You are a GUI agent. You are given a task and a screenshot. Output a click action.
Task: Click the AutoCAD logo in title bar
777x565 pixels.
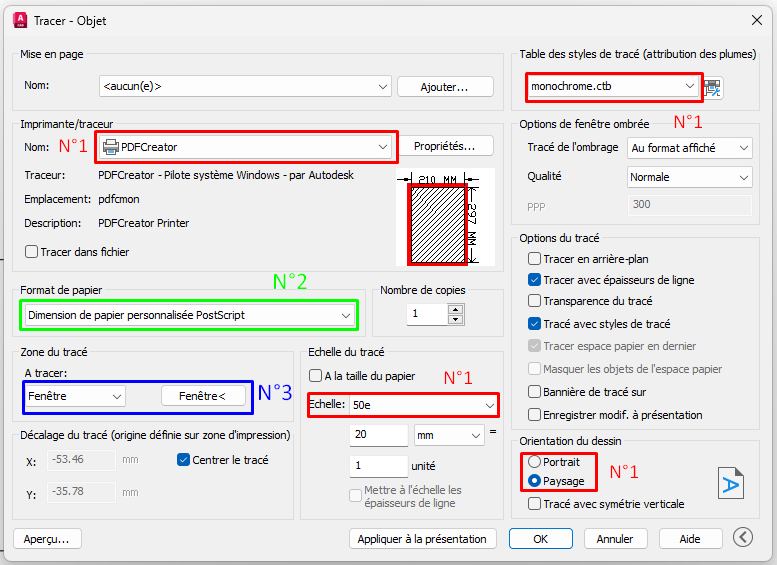[20, 20]
